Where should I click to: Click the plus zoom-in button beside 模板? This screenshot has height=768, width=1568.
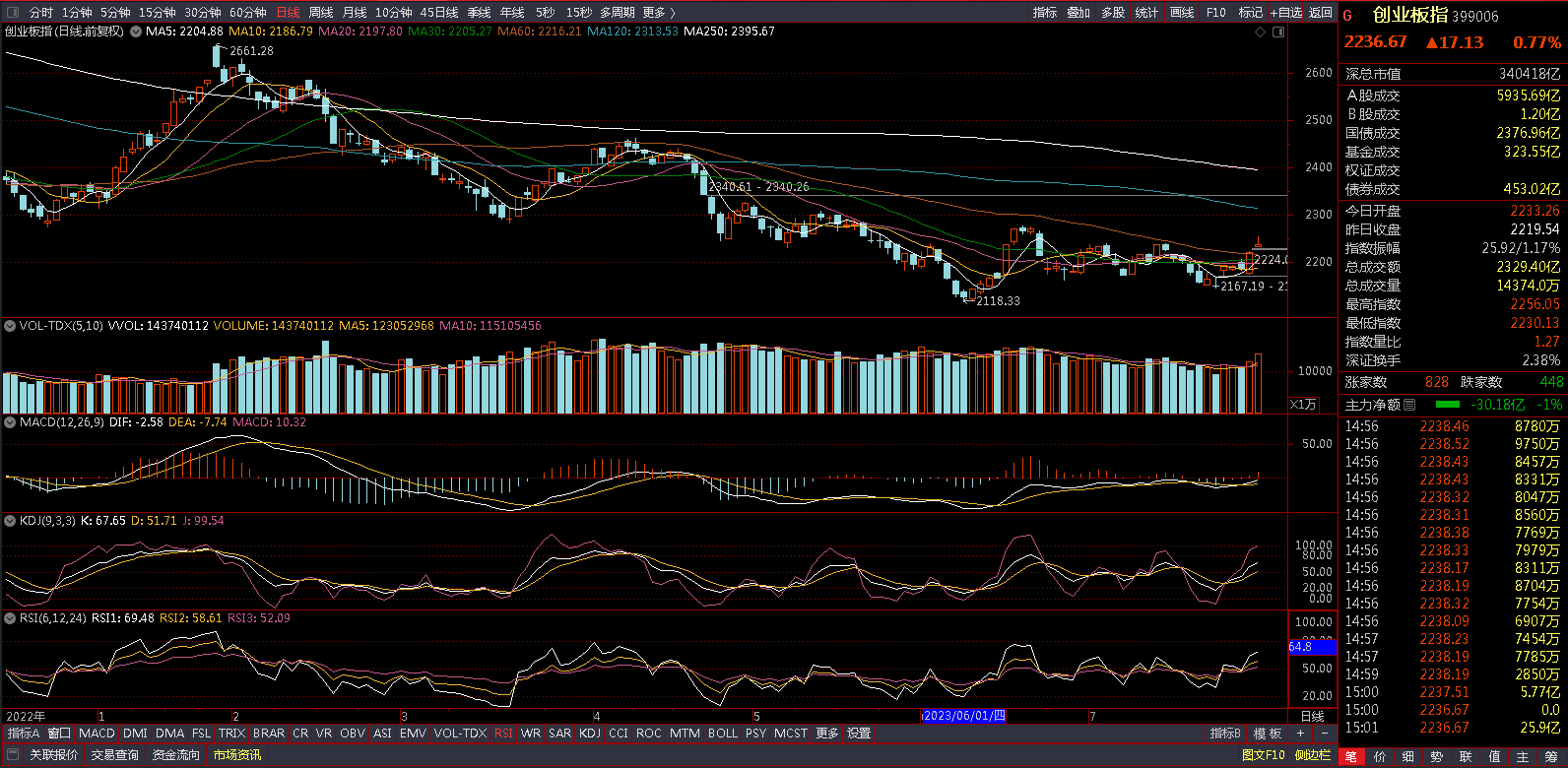(x=1300, y=734)
